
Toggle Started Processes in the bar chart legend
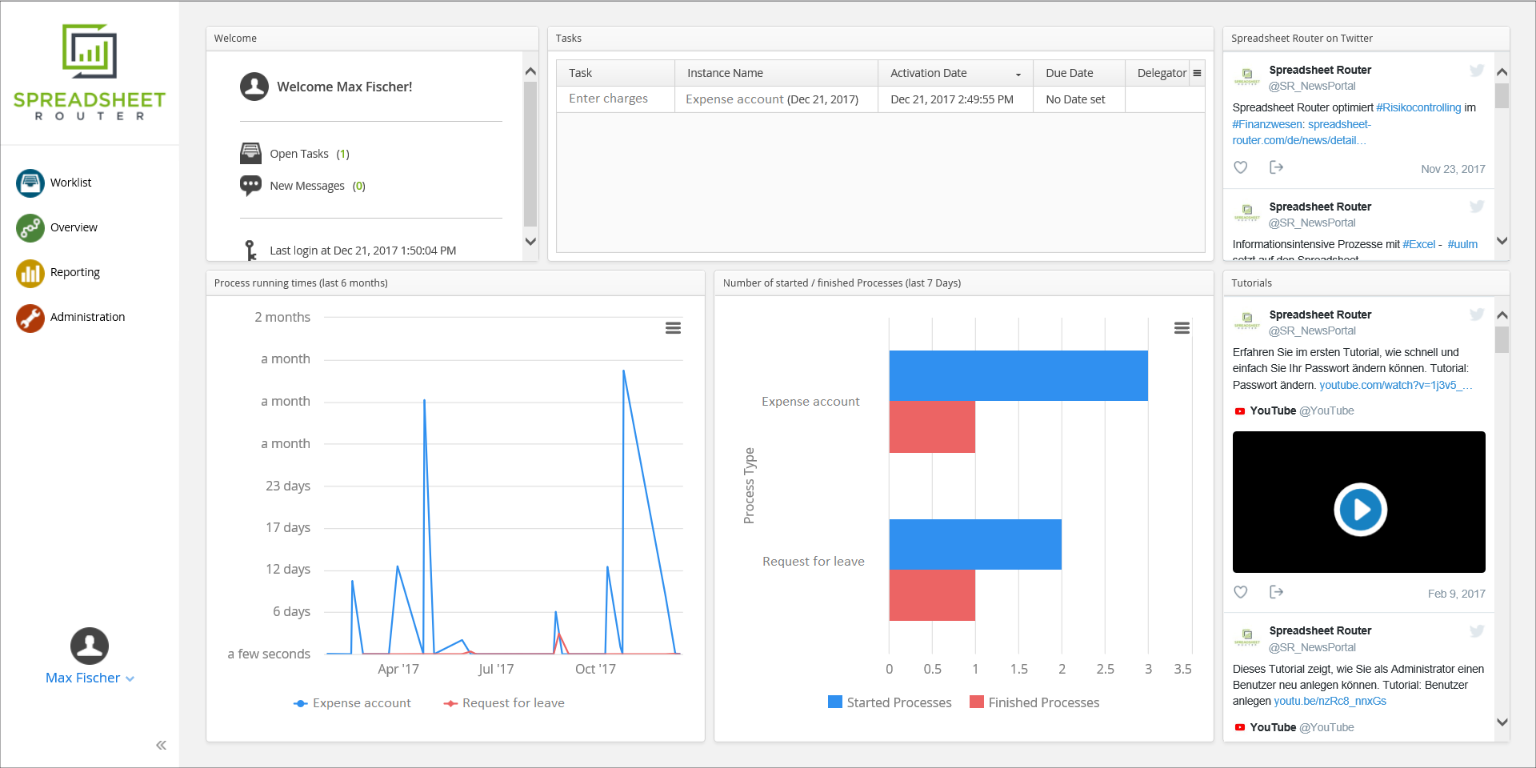889,702
